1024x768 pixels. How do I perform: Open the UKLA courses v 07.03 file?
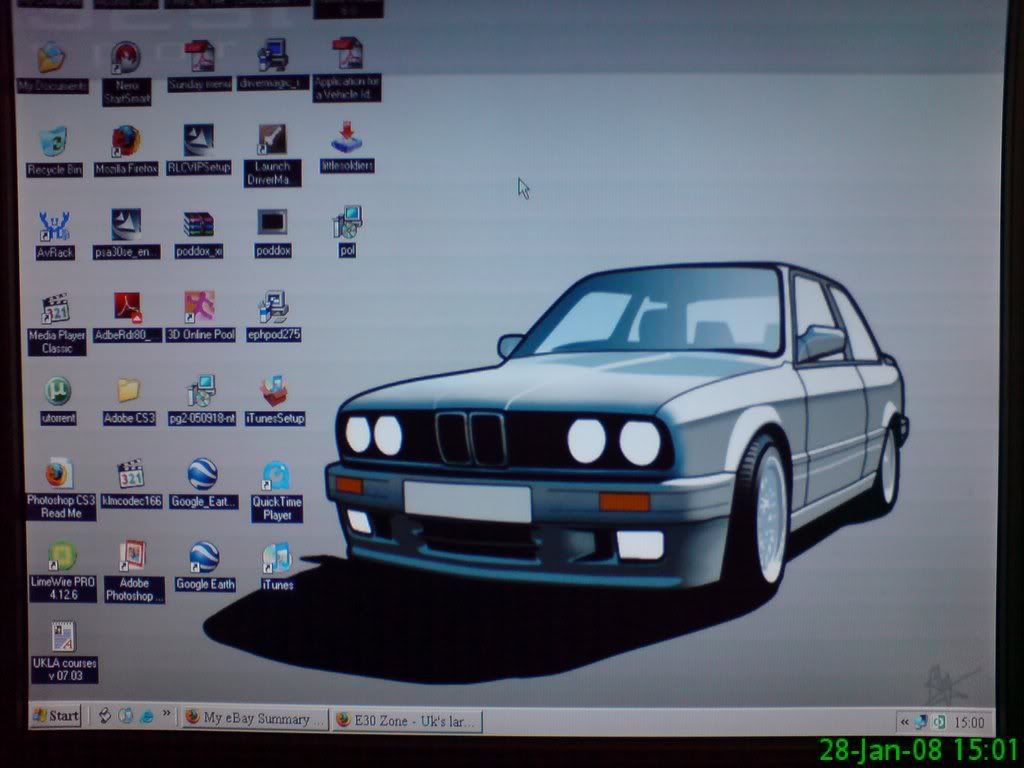(64, 638)
